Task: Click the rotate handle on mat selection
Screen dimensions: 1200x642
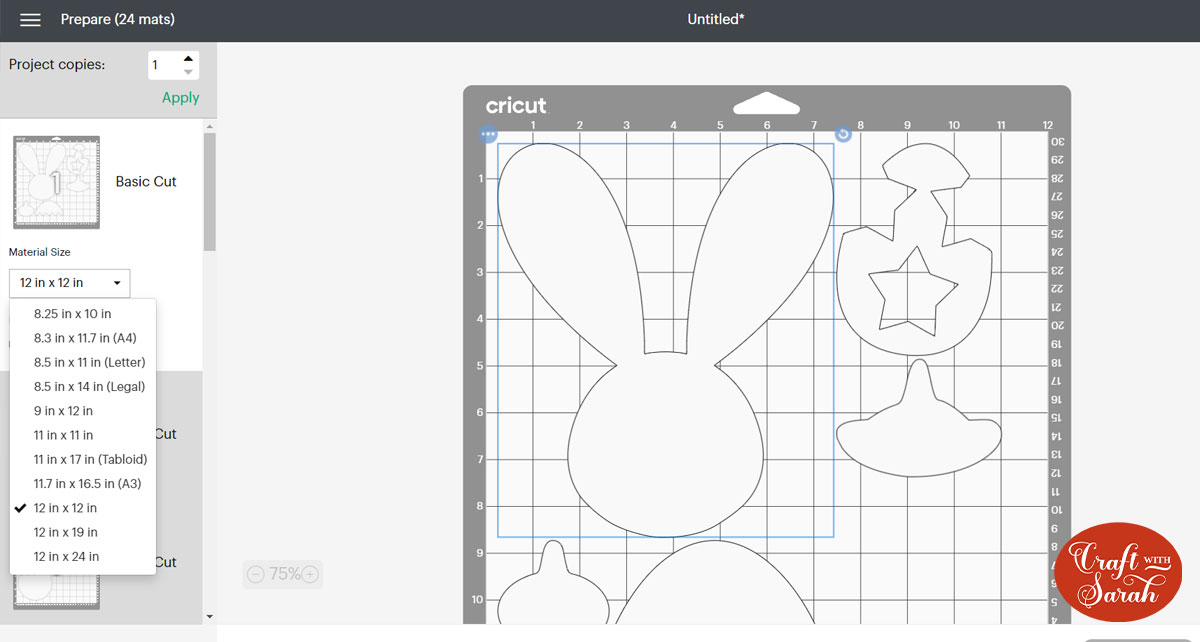Action: [843, 134]
